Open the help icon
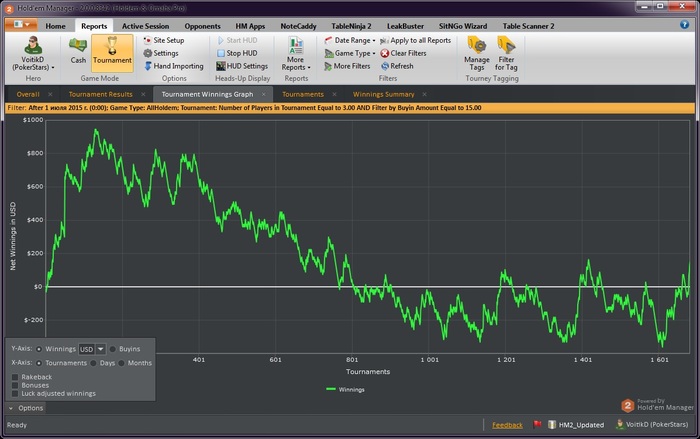The image size is (700, 439). click(684, 25)
